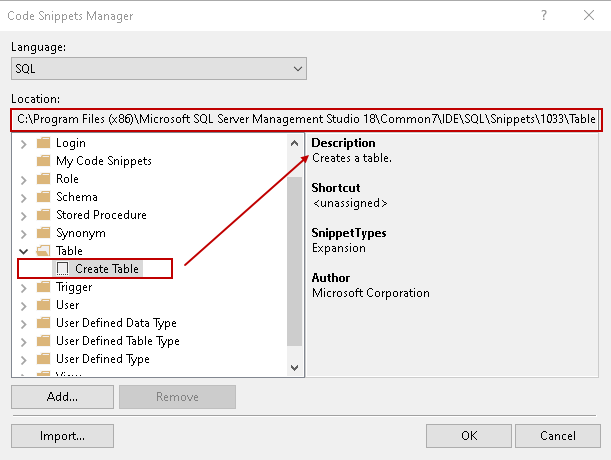Click the Stored Procedure folder icon

tap(43, 215)
